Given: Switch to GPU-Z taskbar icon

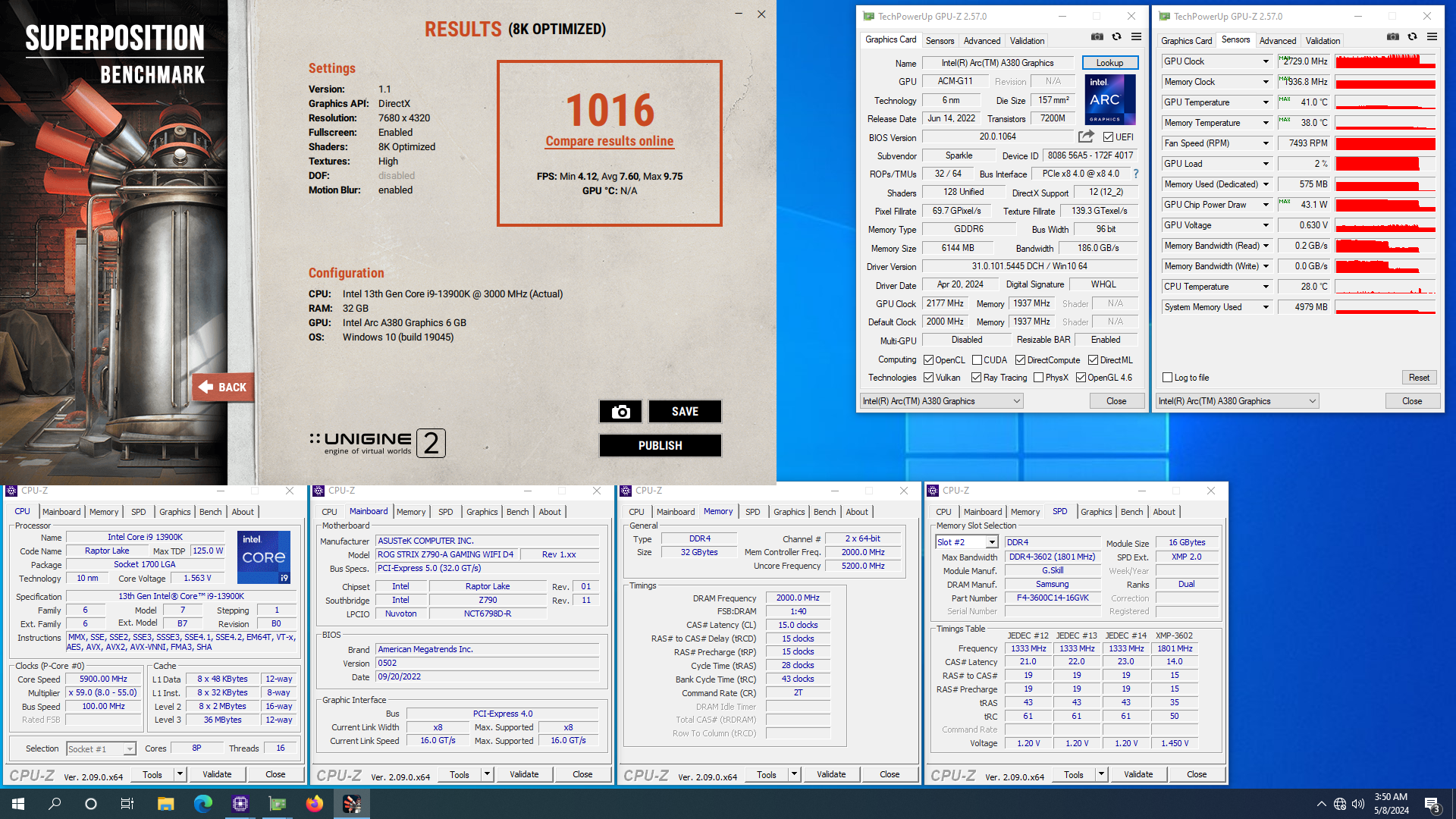Looking at the screenshot, I should point(278,804).
